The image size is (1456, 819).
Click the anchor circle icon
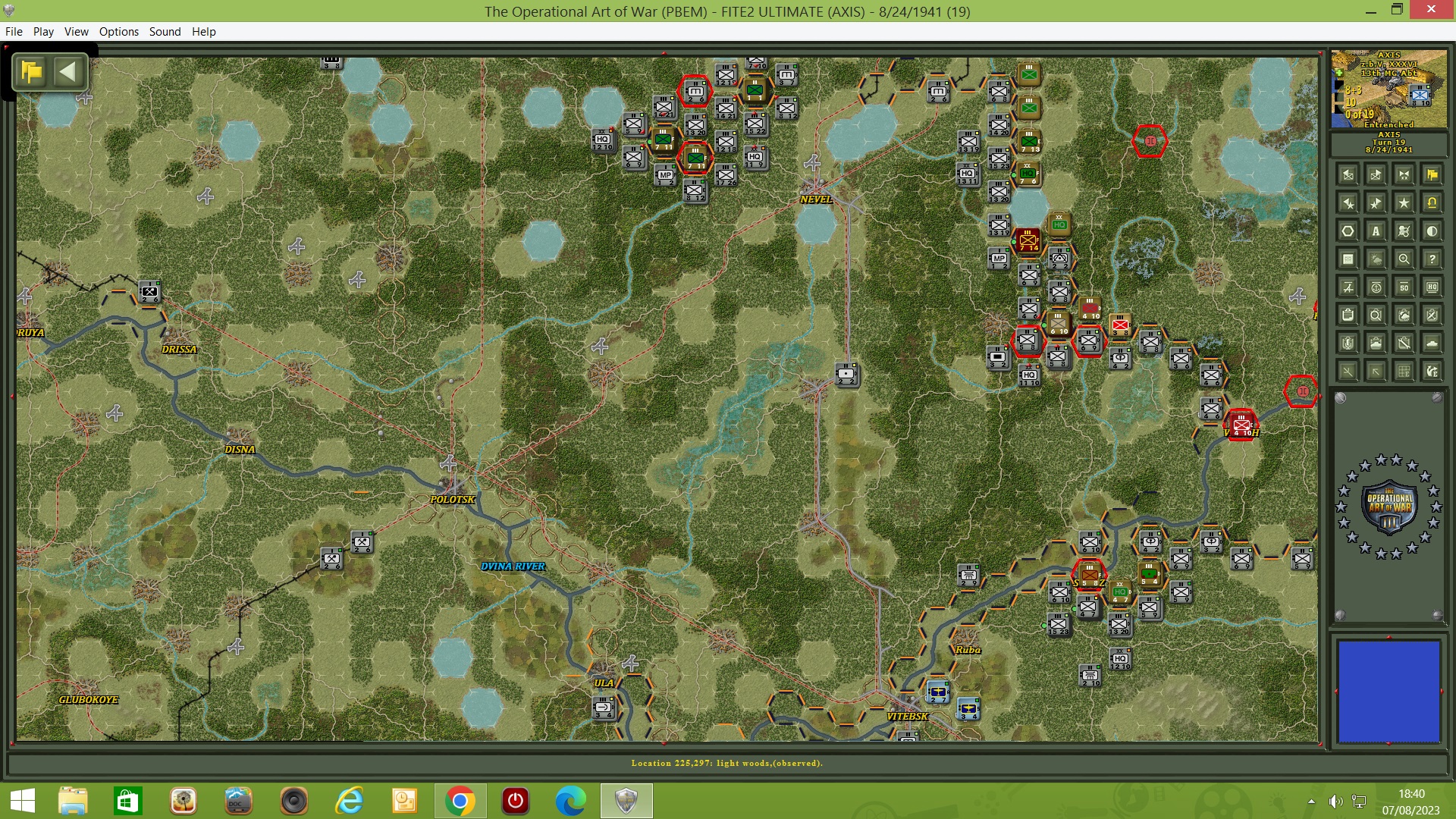click(x=1376, y=287)
